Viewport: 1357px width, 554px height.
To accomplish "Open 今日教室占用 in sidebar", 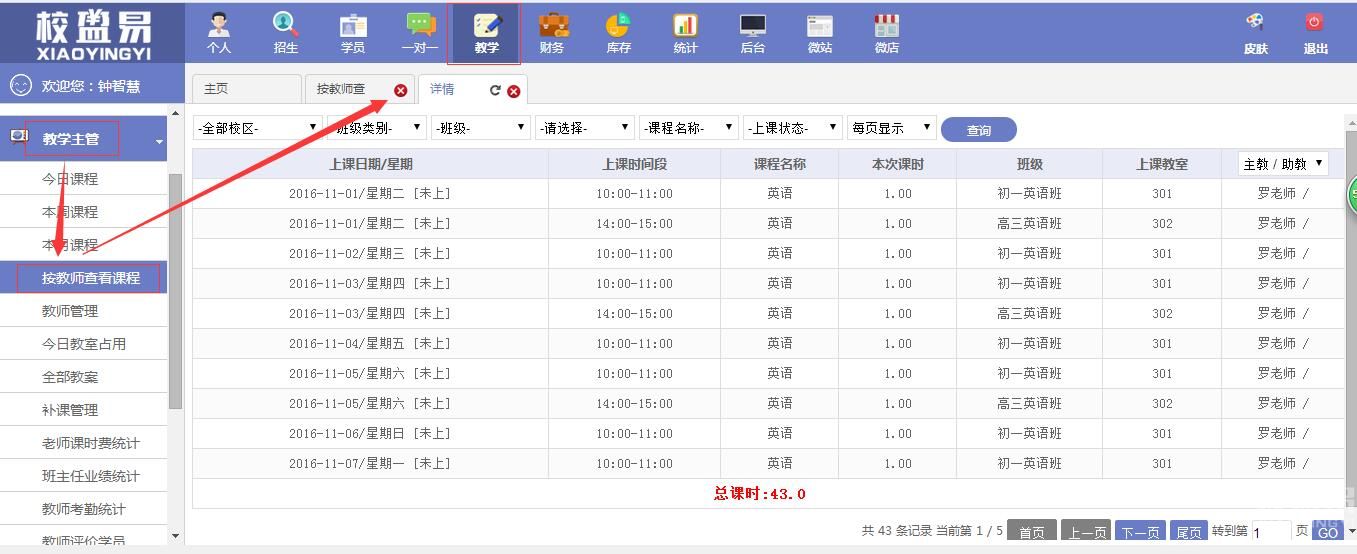I will (84, 344).
